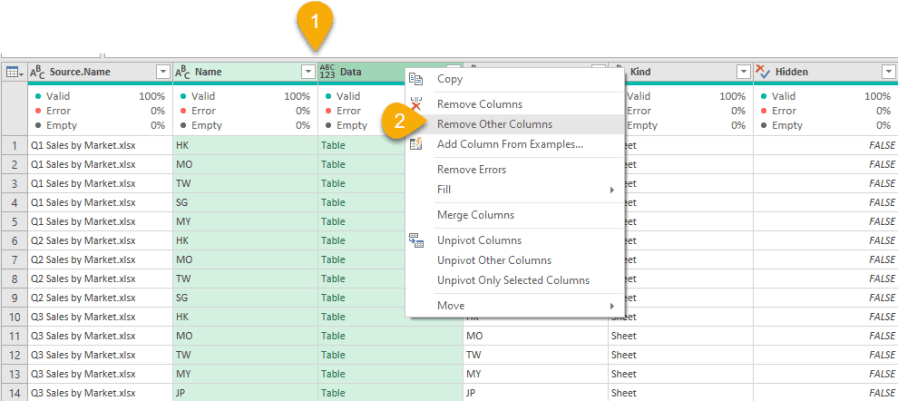Select Remove Errors from the context menu

tap(471, 170)
